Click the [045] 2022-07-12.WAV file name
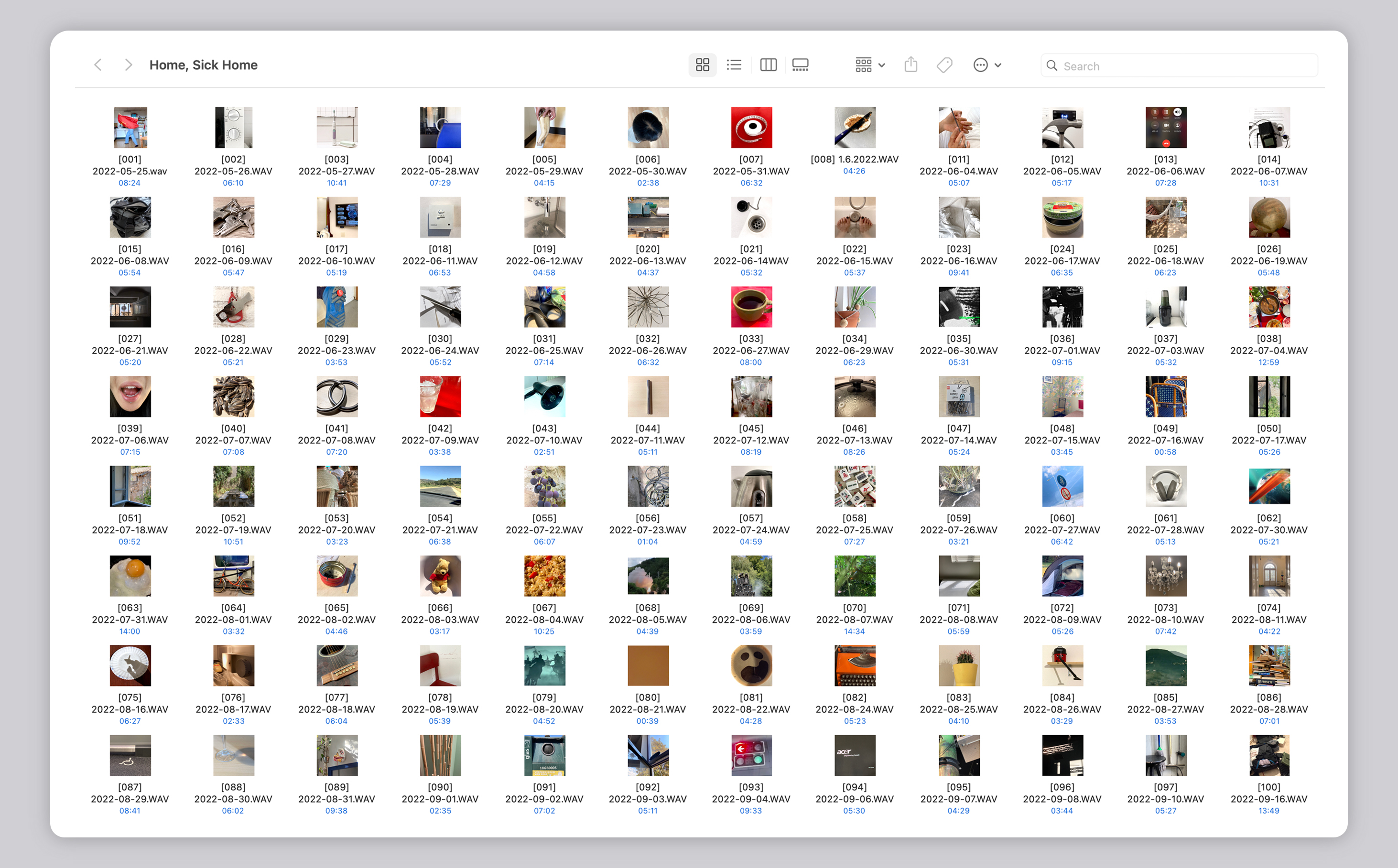This screenshot has height=868, width=1398. tap(751, 434)
